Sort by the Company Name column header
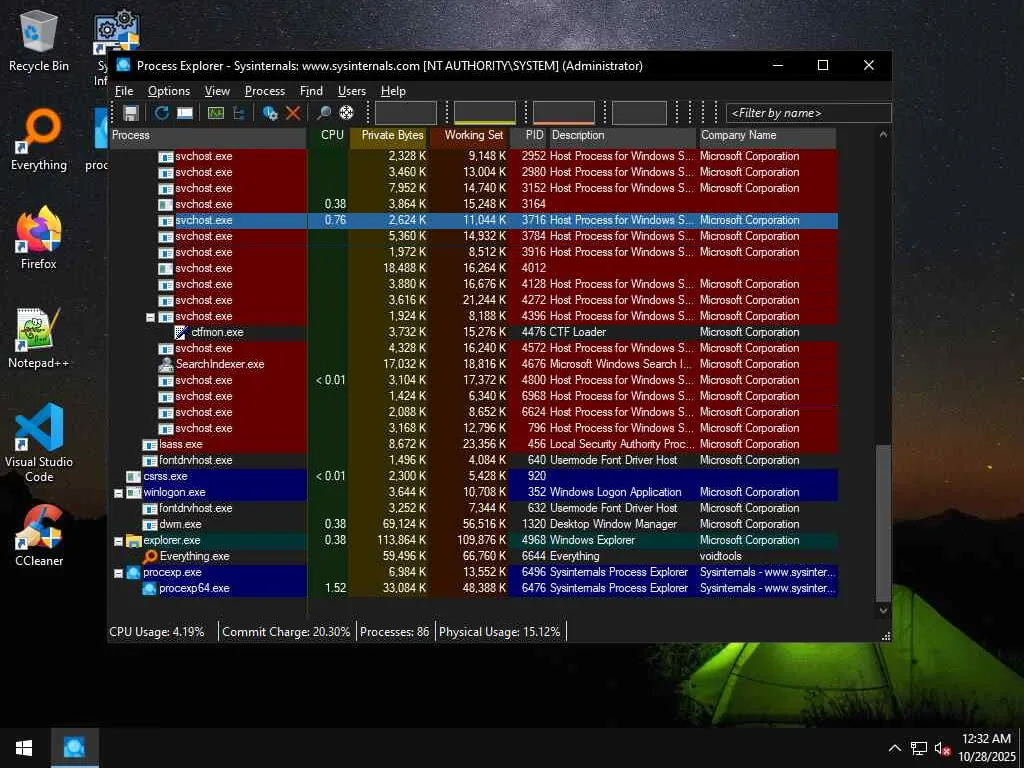 (x=767, y=136)
